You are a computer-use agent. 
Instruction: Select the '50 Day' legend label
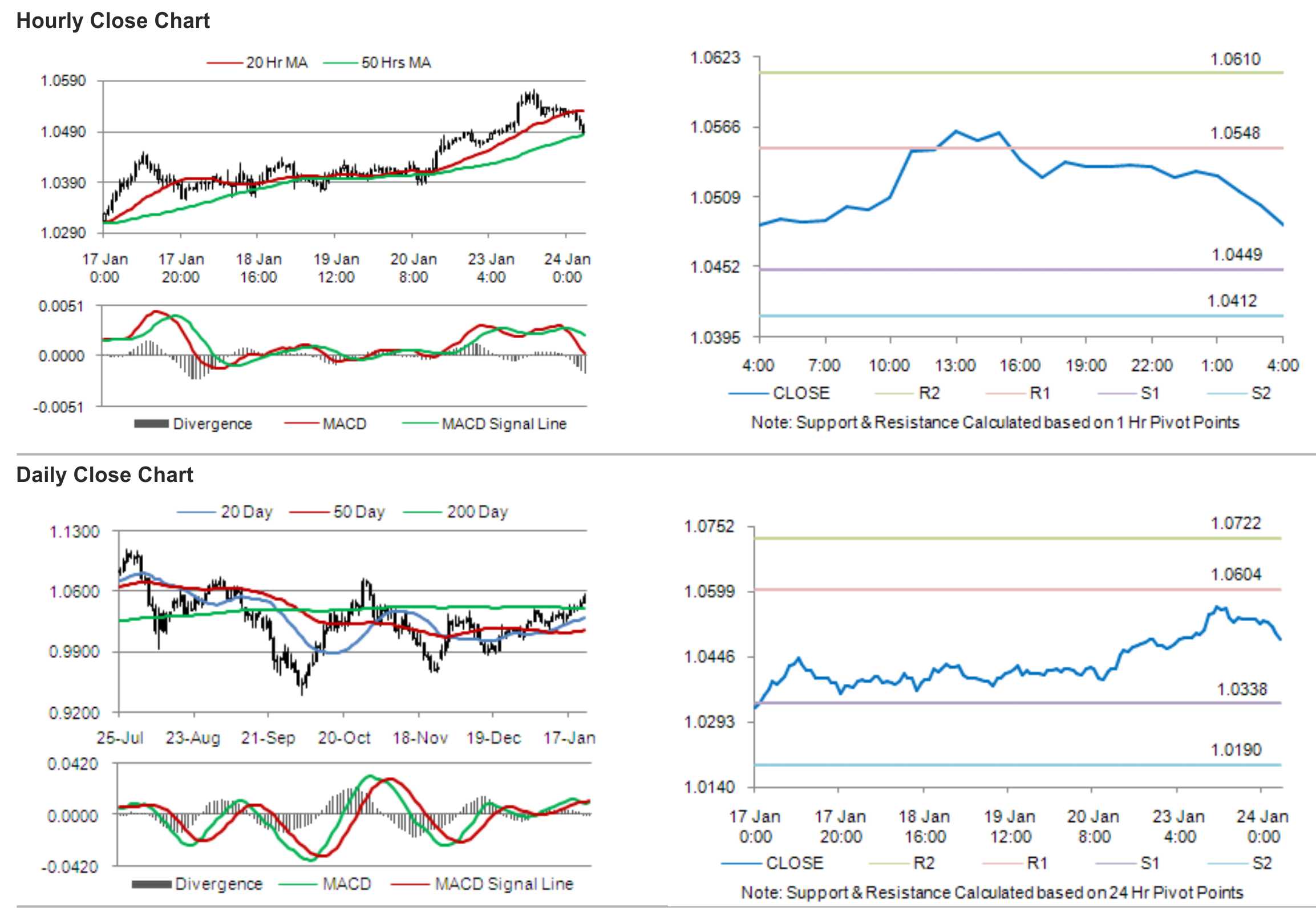[359, 512]
